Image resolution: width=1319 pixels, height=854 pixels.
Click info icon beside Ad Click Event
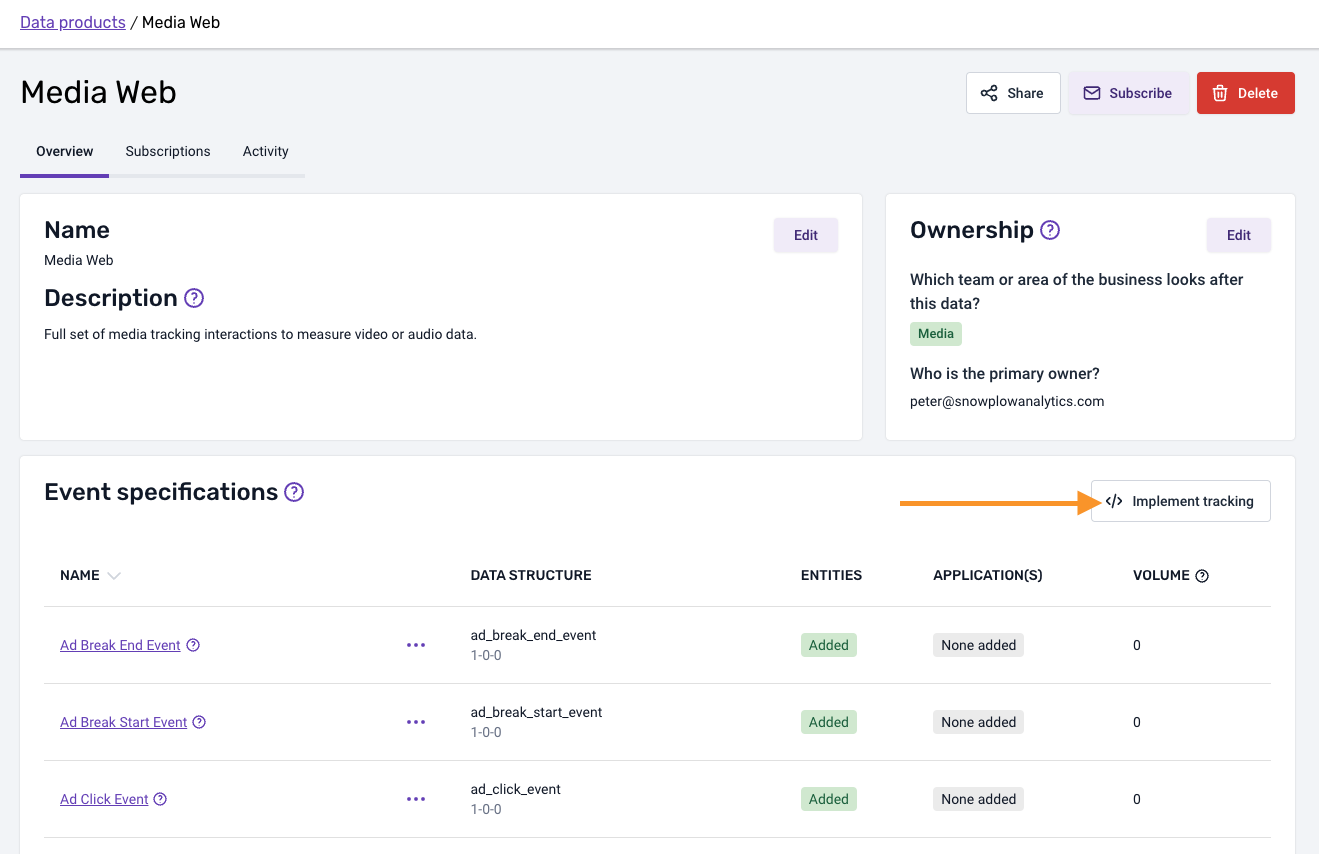point(160,799)
